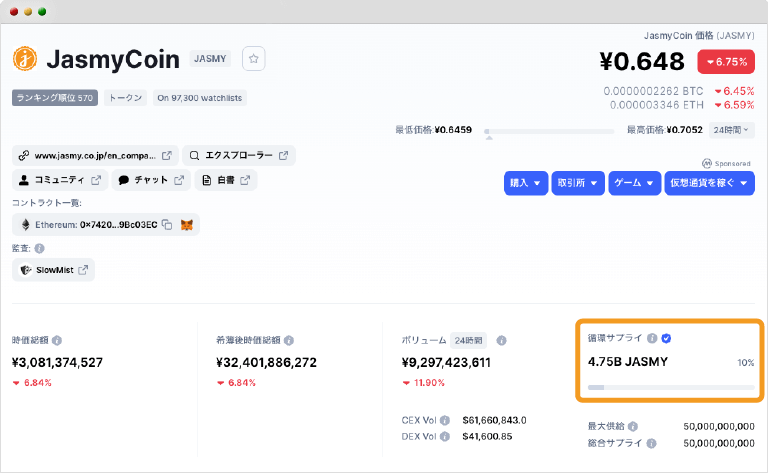This screenshot has height=473, width=768.
Task: Open the エクスプローラー link
Action: [239, 156]
